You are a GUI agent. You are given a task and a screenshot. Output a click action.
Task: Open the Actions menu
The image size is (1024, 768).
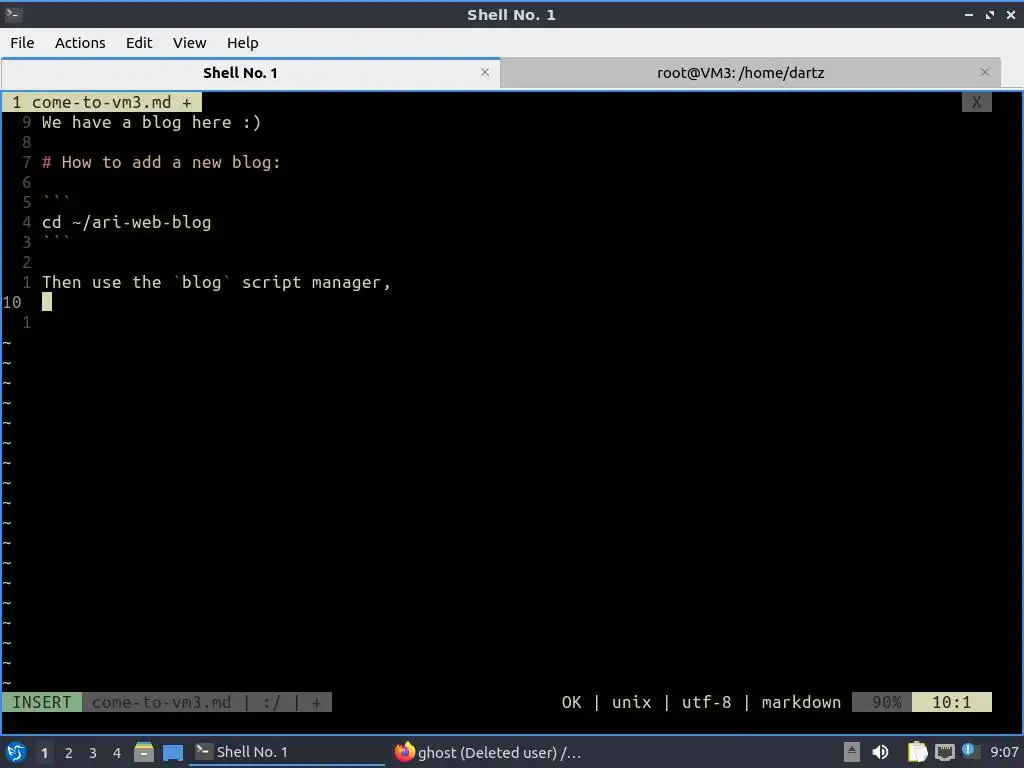[80, 43]
